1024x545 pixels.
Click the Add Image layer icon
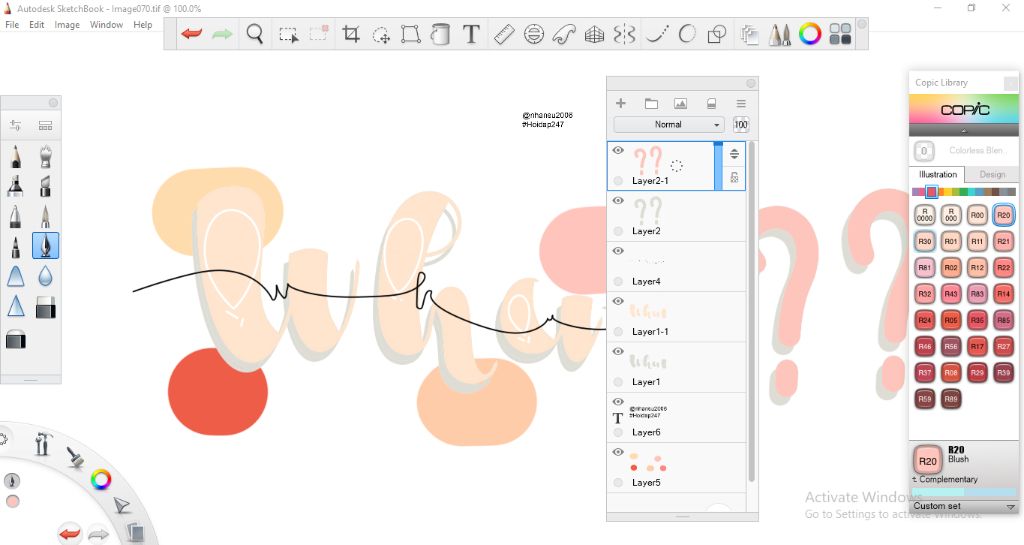(x=680, y=103)
